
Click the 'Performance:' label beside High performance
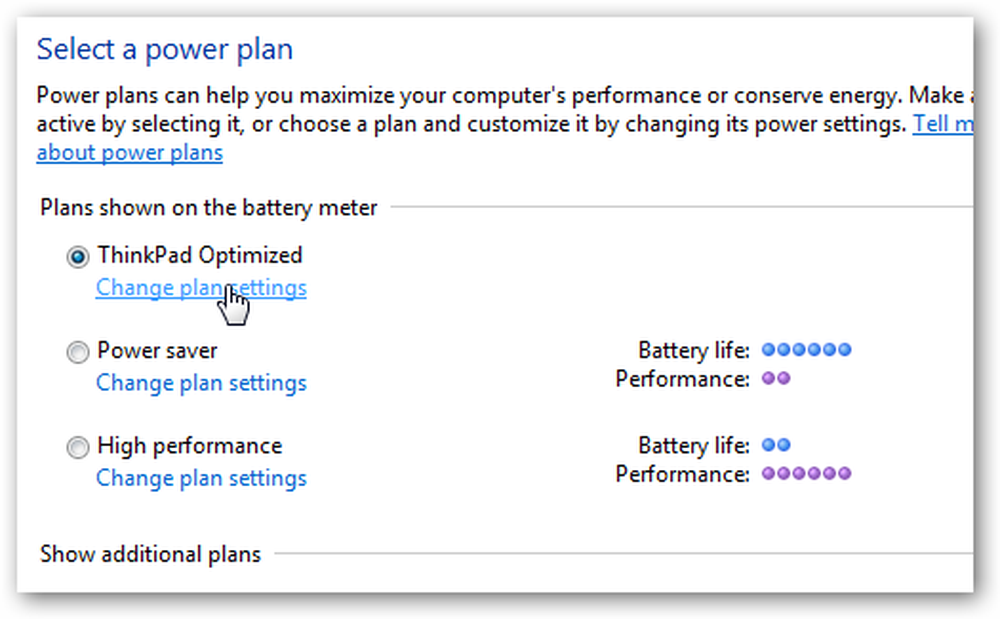(682, 474)
